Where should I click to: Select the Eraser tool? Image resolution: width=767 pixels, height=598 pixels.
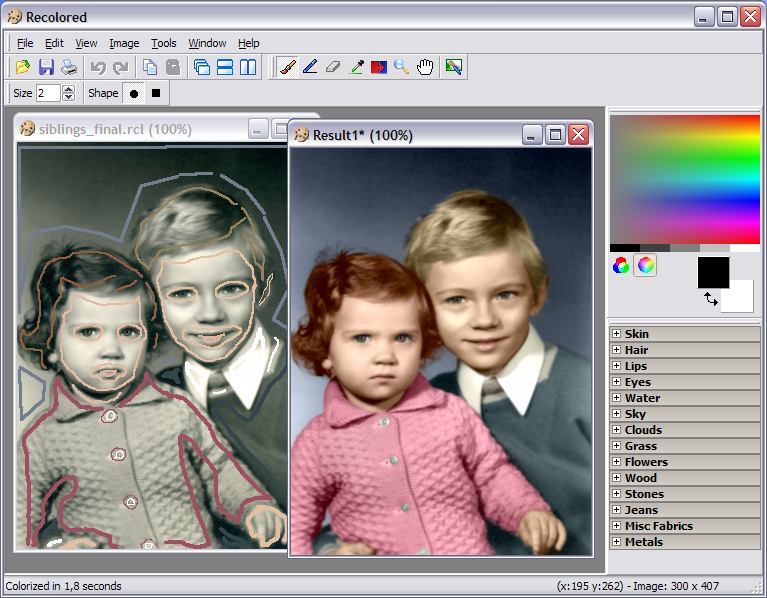pyautogui.click(x=333, y=67)
